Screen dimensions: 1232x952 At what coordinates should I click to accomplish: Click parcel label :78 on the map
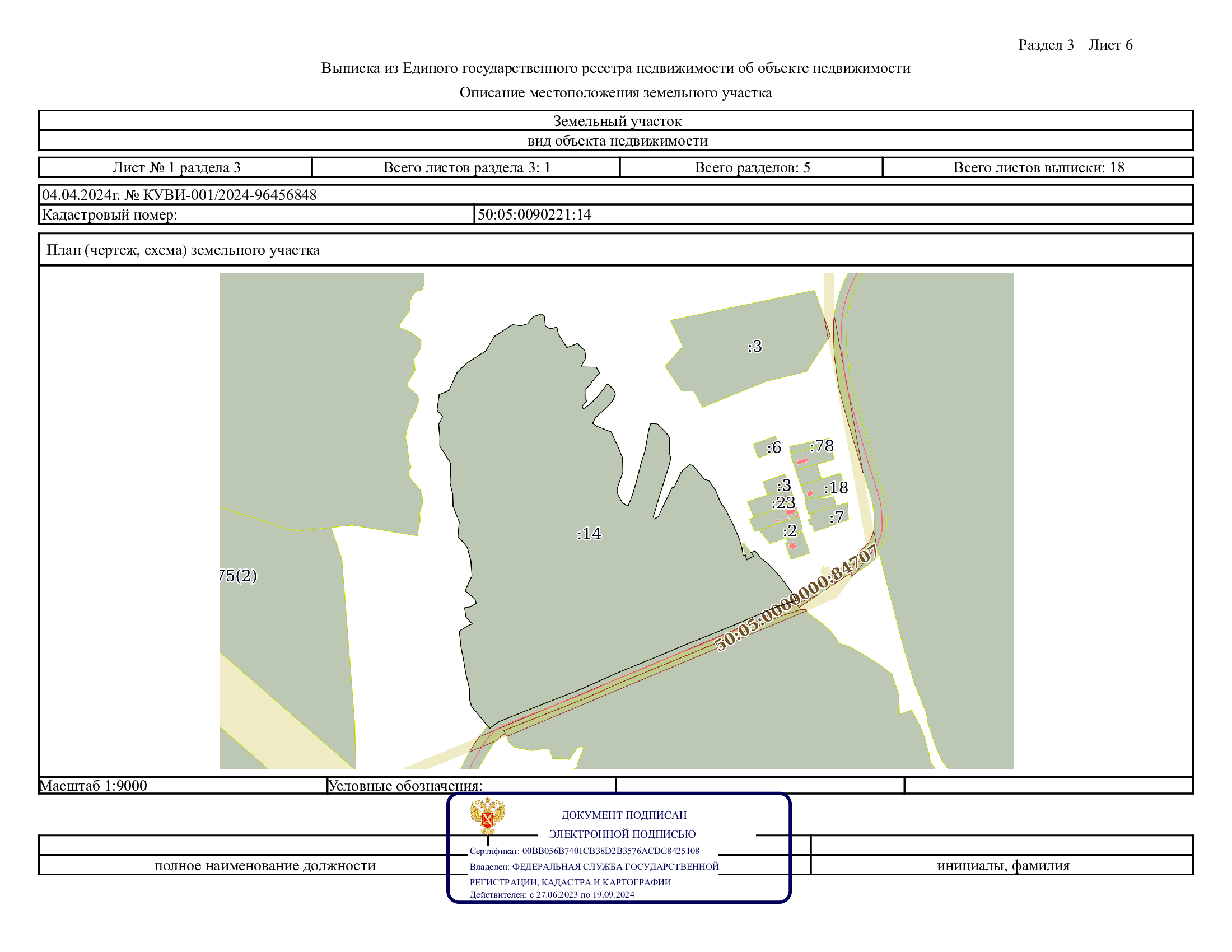point(822,446)
